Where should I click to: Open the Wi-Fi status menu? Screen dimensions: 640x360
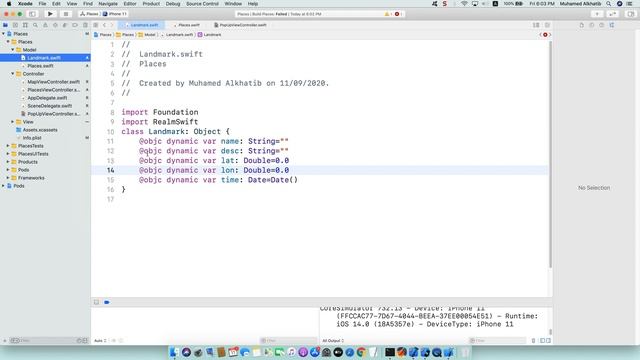pyautogui.click(x=464, y=4)
